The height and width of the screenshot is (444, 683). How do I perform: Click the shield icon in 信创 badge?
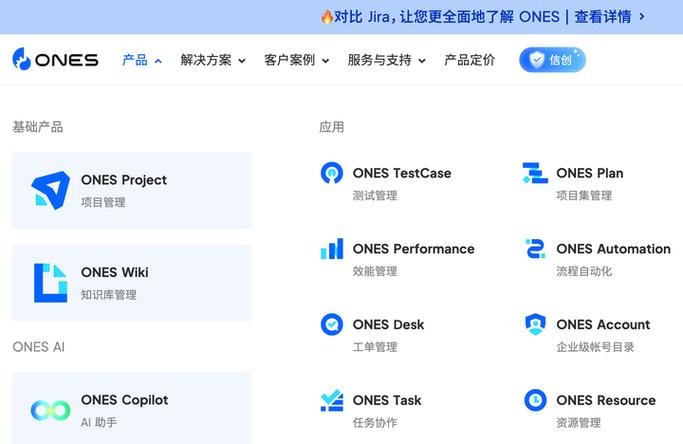point(537,60)
